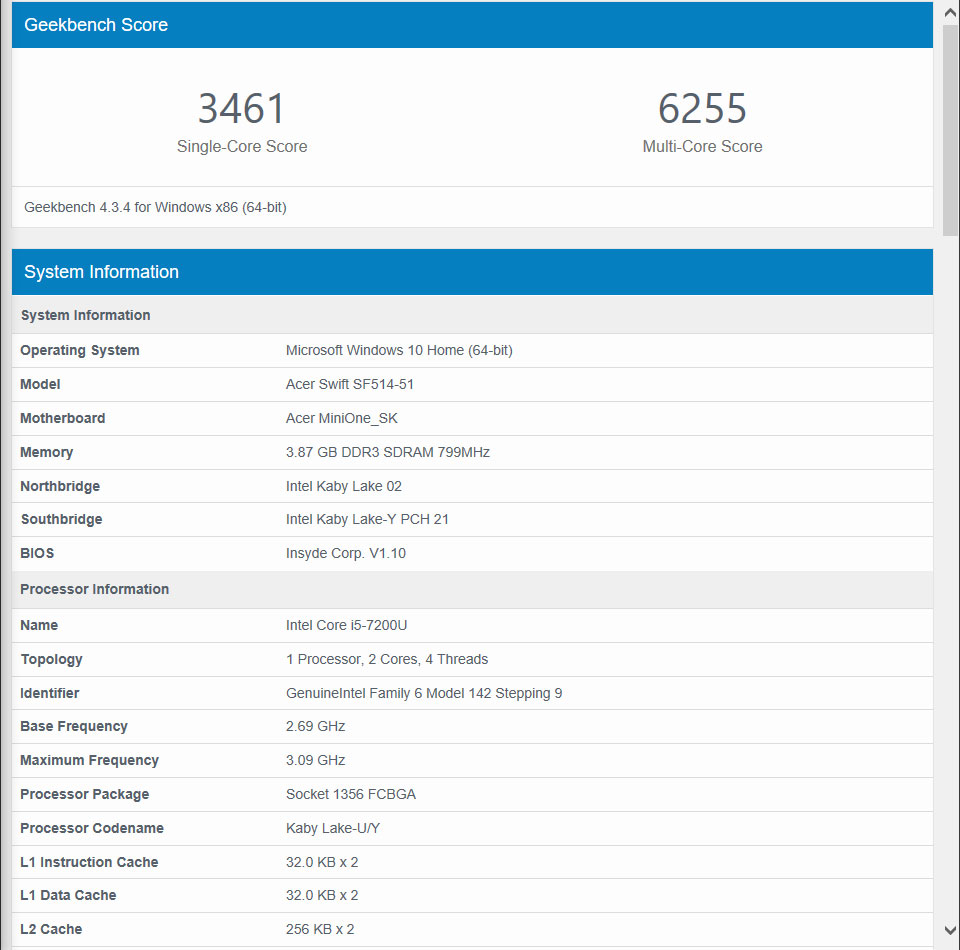Image resolution: width=960 pixels, height=950 pixels.
Task: Select Acer Swift SF514-51 model value
Action: point(350,384)
